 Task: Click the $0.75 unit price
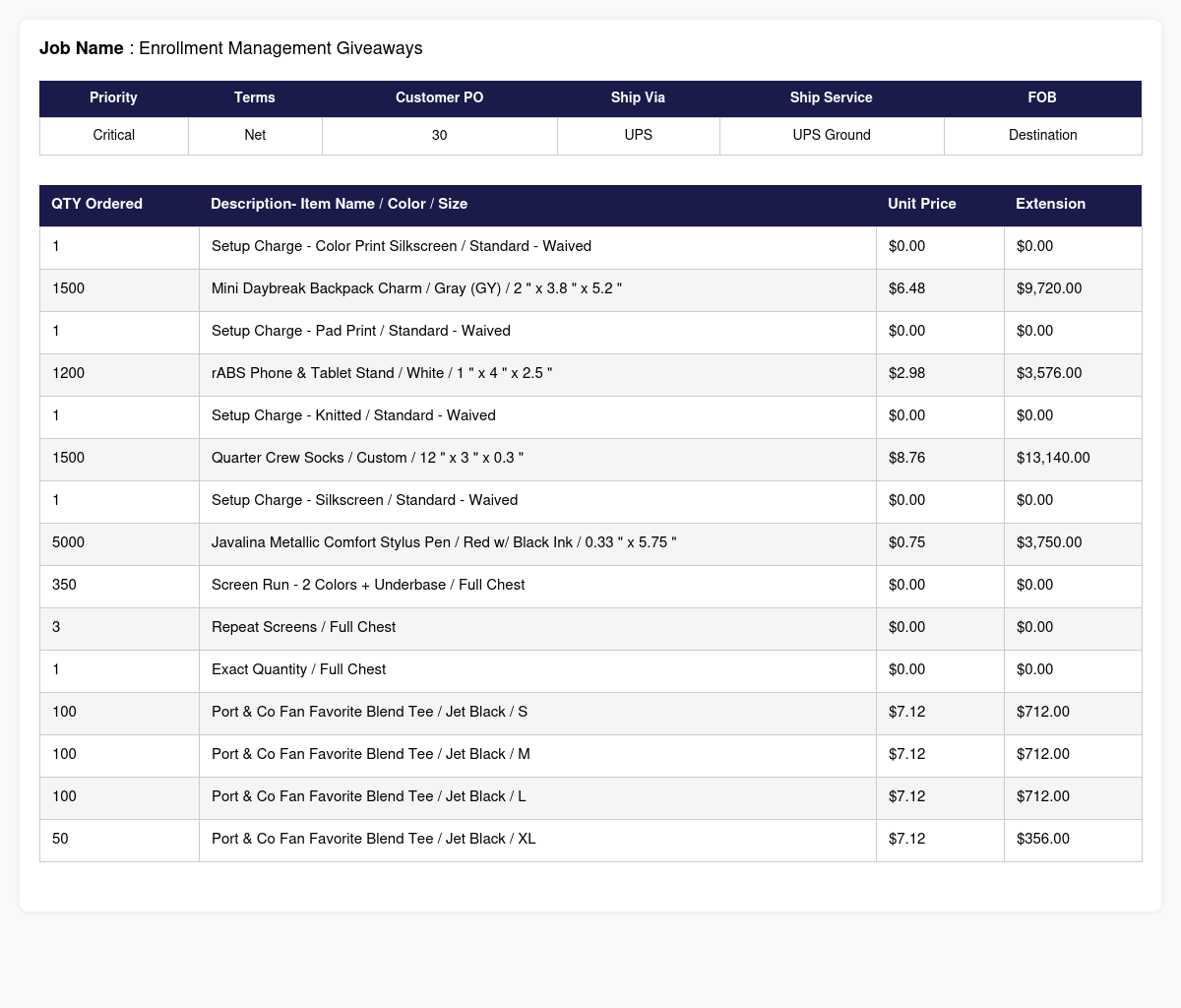point(906,543)
